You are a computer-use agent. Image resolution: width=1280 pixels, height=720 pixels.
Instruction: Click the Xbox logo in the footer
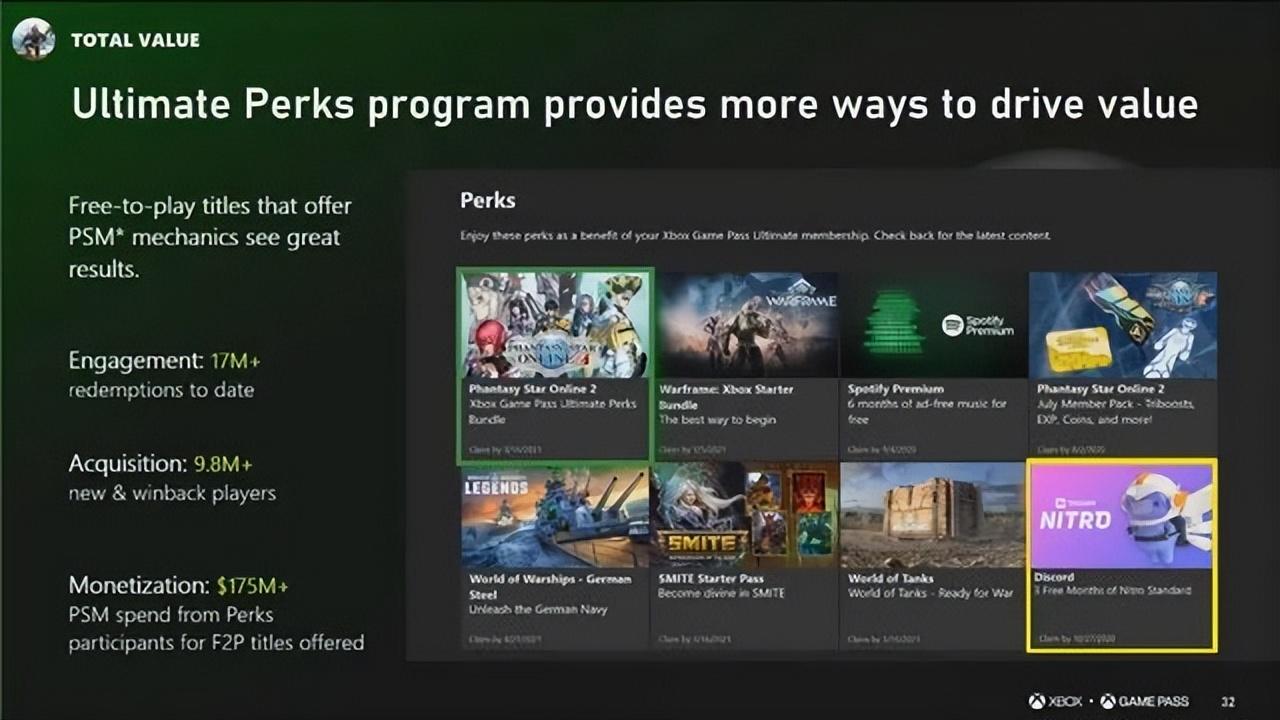pos(1055,701)
